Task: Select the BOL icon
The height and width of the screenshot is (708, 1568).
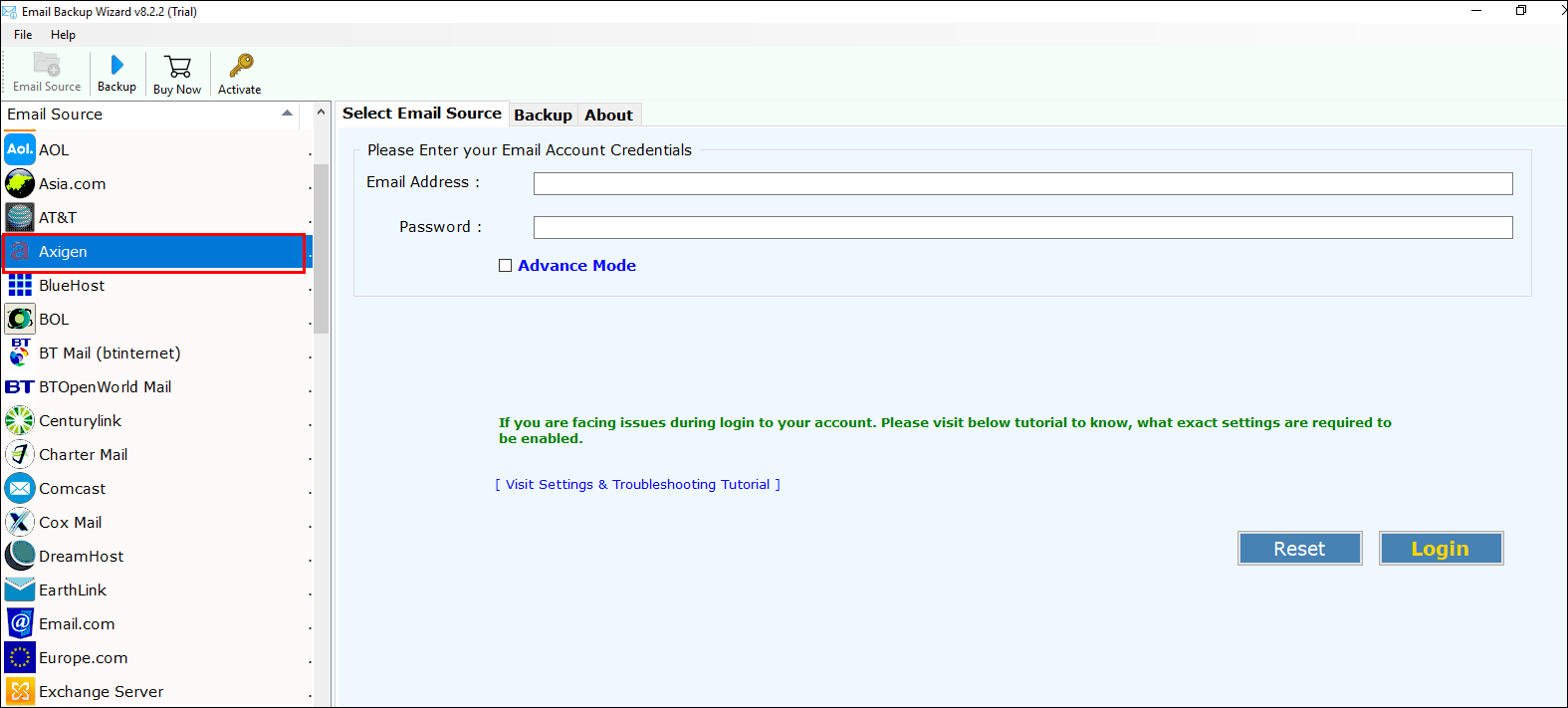Action: click(x=20, y=319)
